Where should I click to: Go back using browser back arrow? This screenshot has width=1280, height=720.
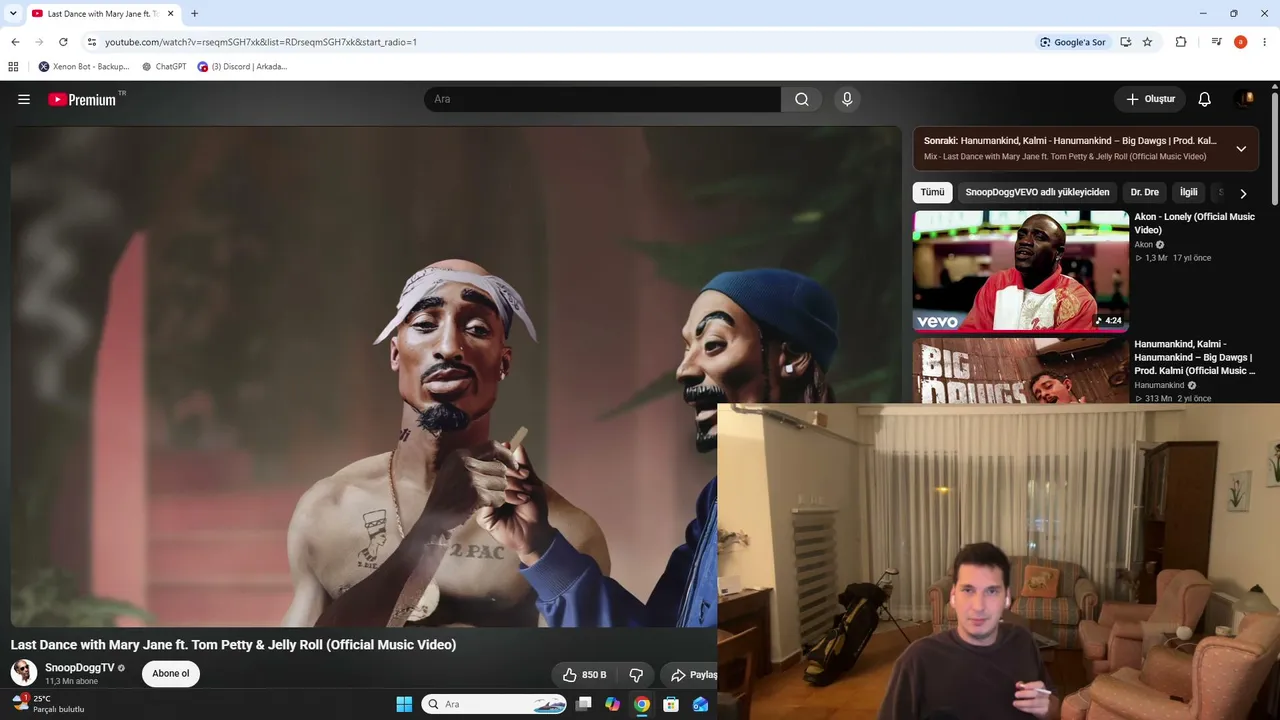point(15,42)
